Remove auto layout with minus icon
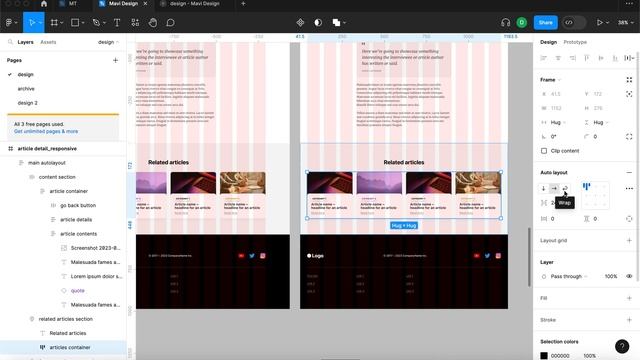 point(629,173)
